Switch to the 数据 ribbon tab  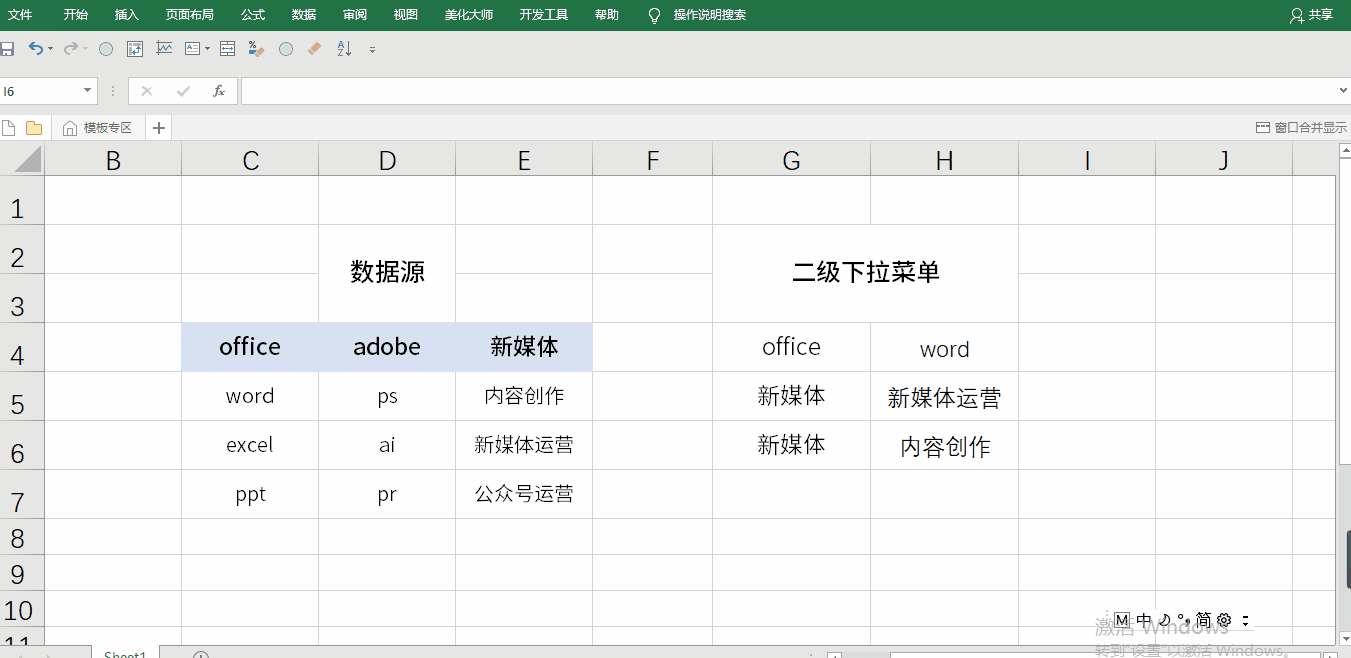(x=303, y=14)
